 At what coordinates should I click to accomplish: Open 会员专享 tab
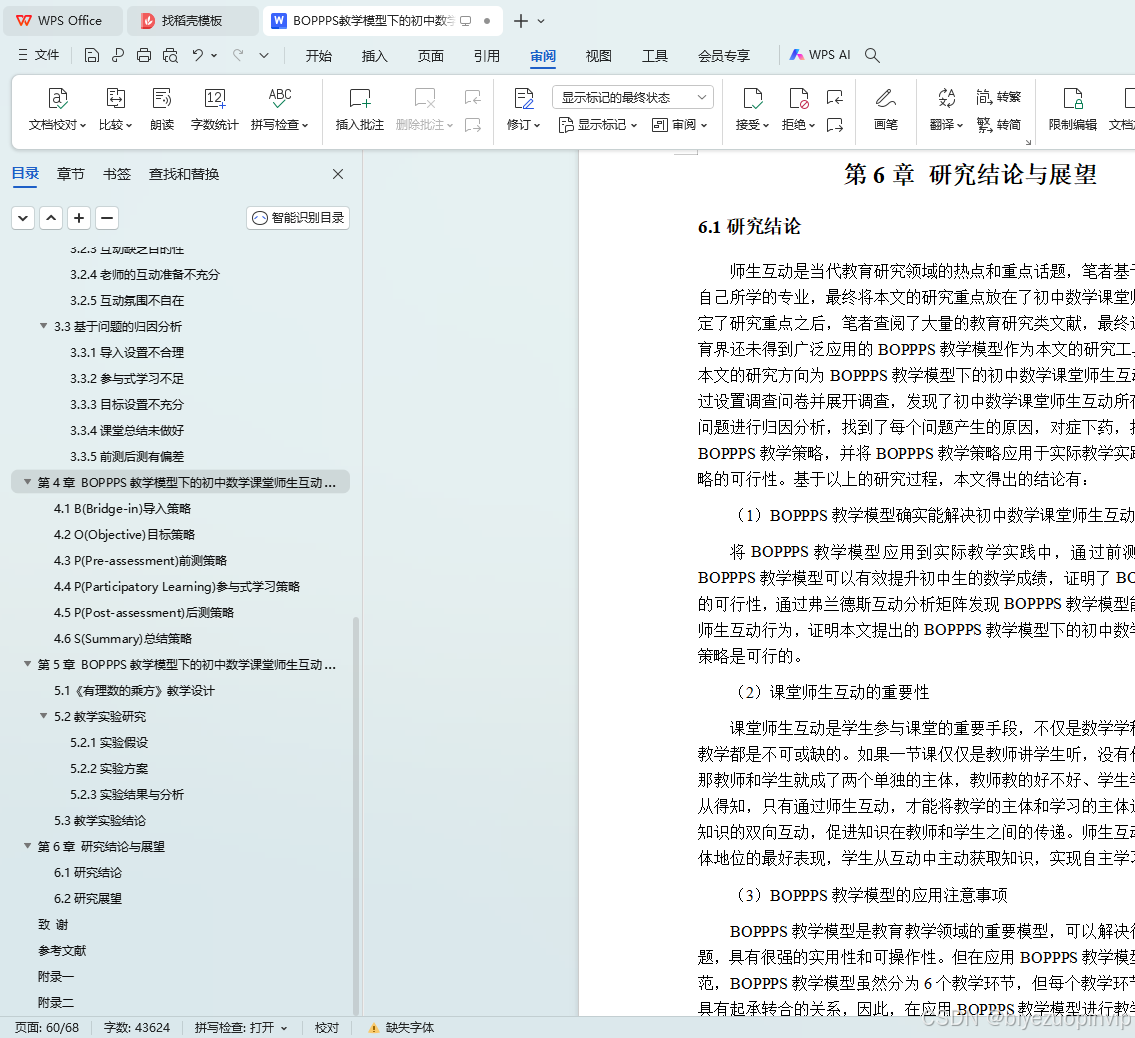(724, 56)
